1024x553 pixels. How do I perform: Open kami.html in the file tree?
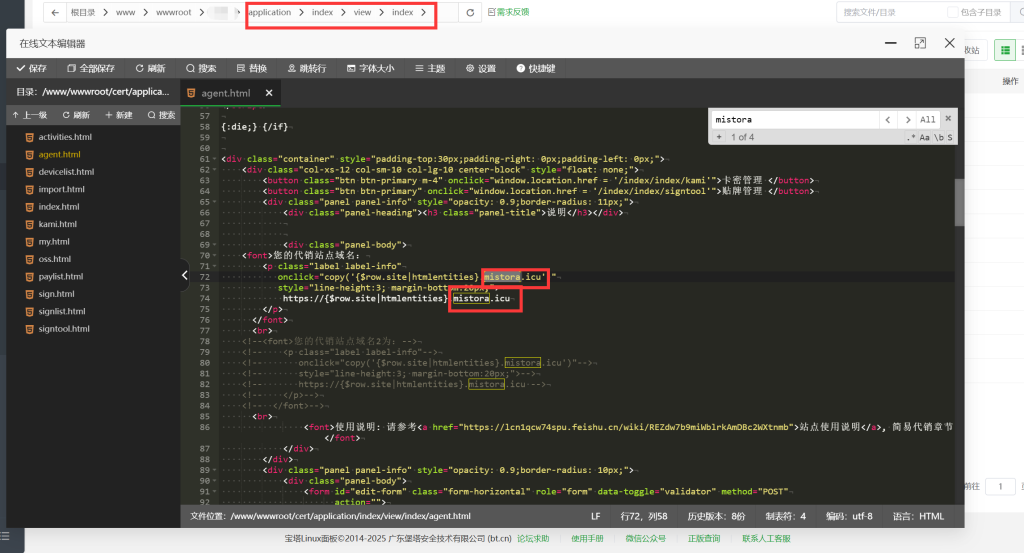(x=57, y=224)
